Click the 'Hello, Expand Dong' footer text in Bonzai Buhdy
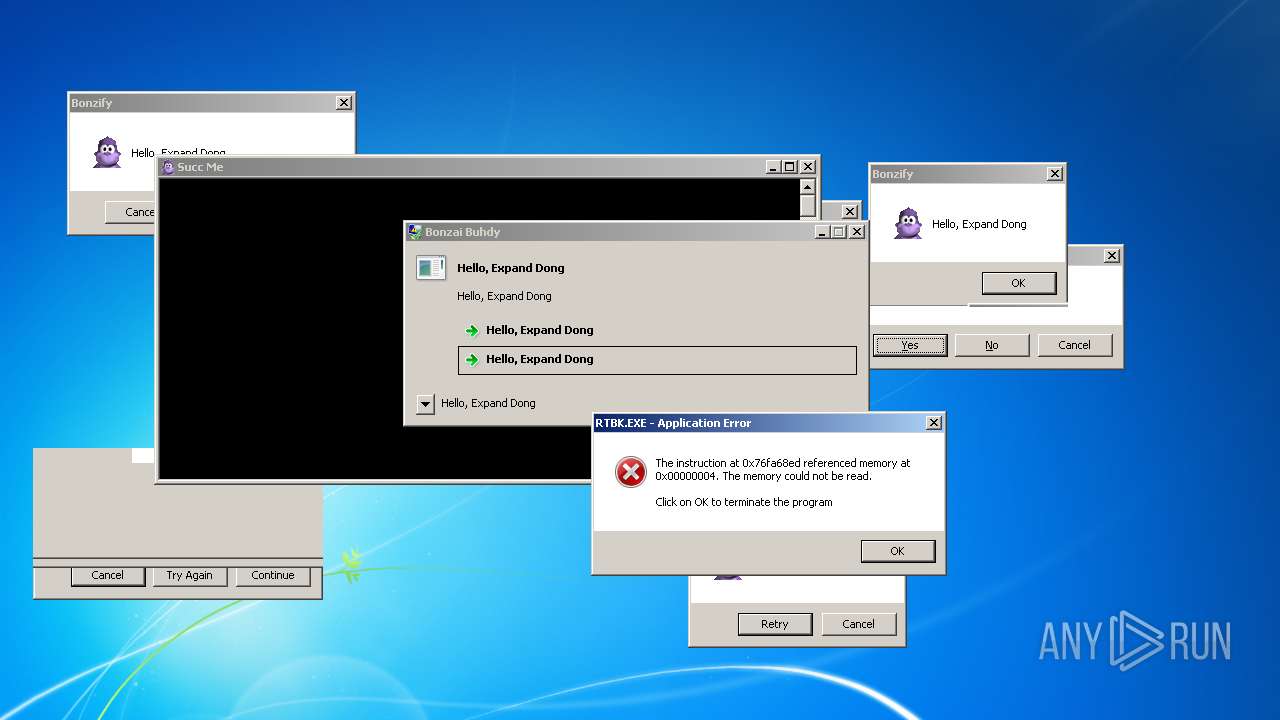The image size is (1280, 720). coord(488,404)
